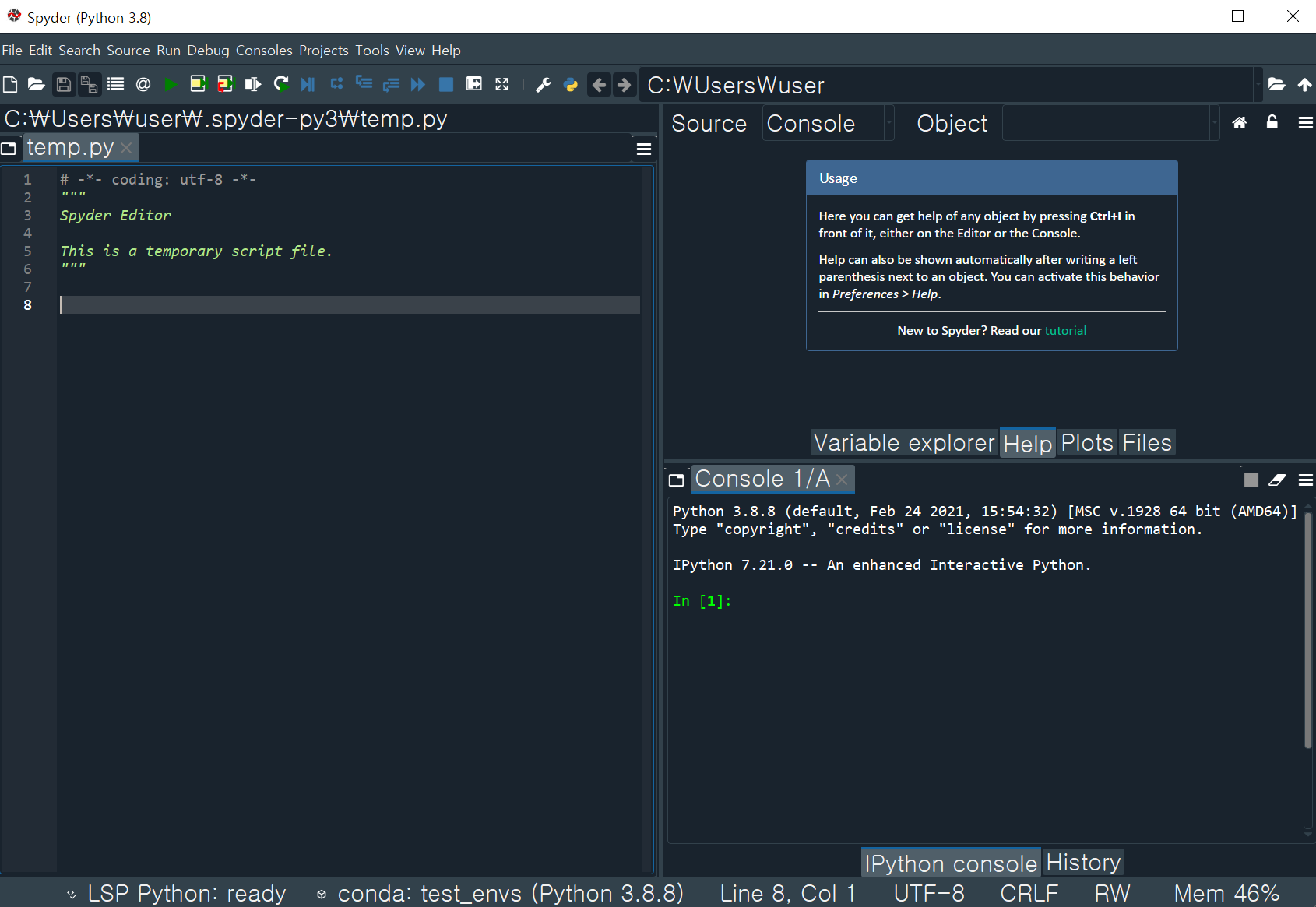Screen dimensions: 1316x907
Task: Re-run the last script
Action: tap(281, 84)
